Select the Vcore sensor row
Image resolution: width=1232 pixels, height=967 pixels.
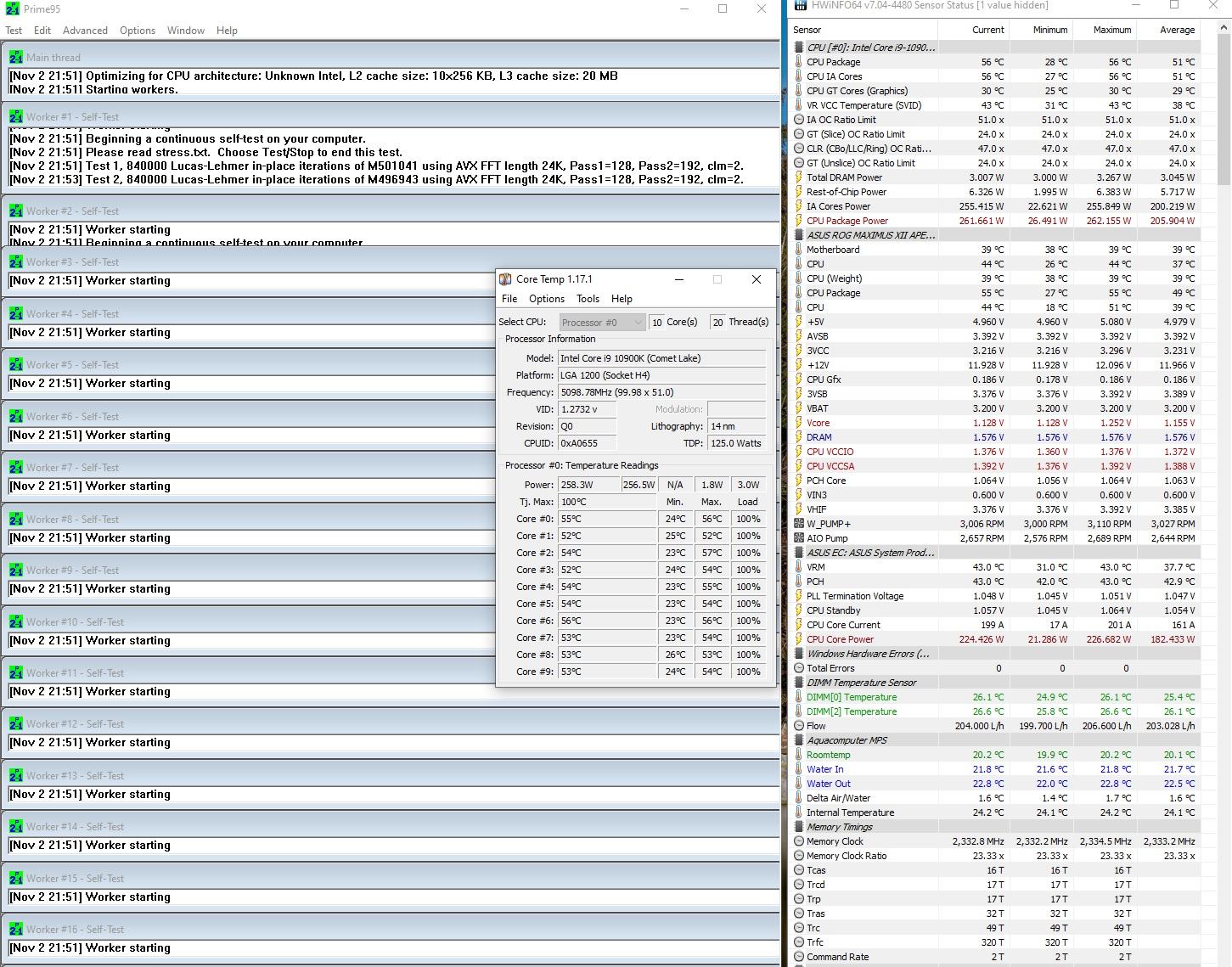(x=995, y=423)
